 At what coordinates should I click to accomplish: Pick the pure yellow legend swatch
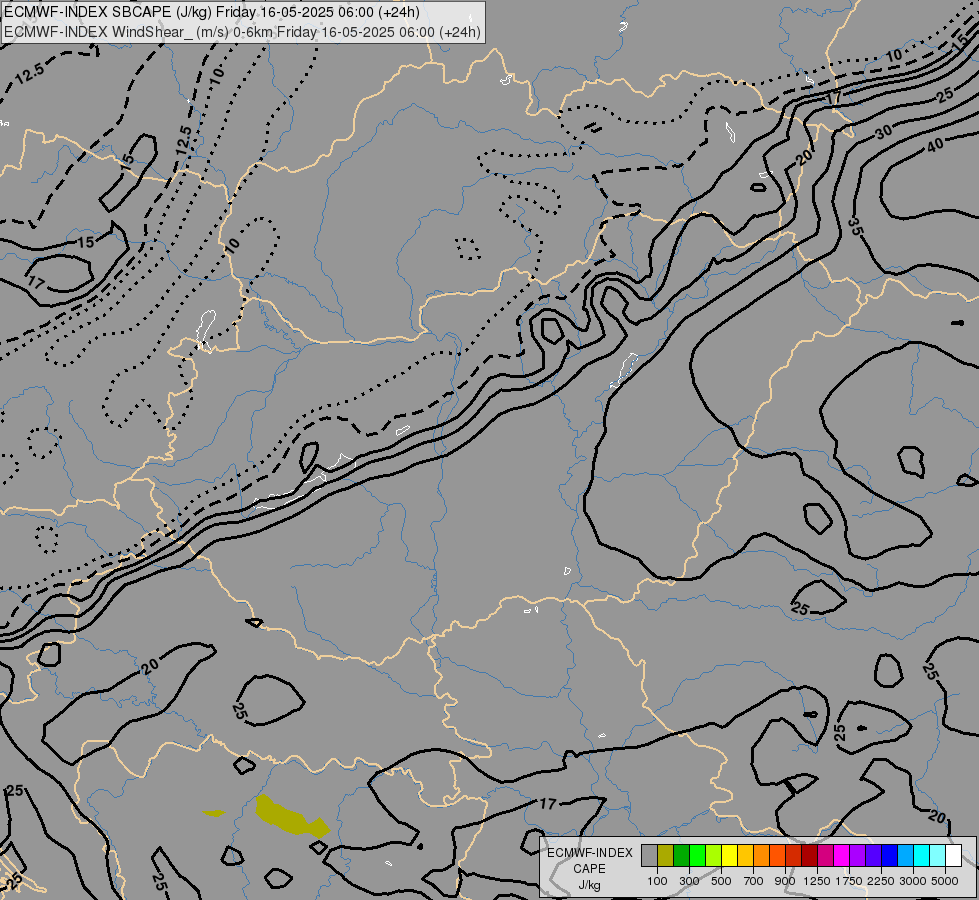(729, 855)
